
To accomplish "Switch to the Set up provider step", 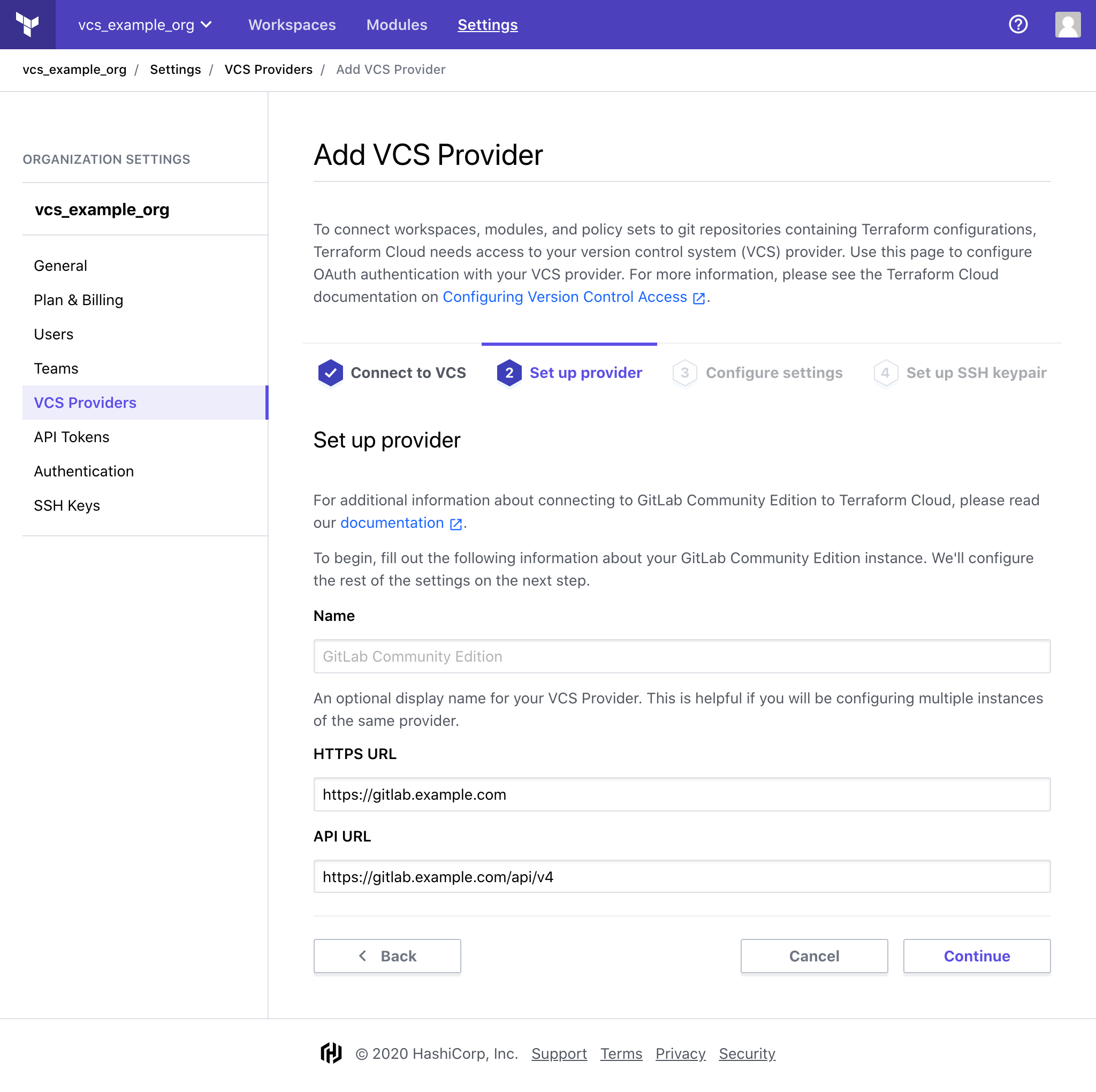I will [x=569, y=373].
